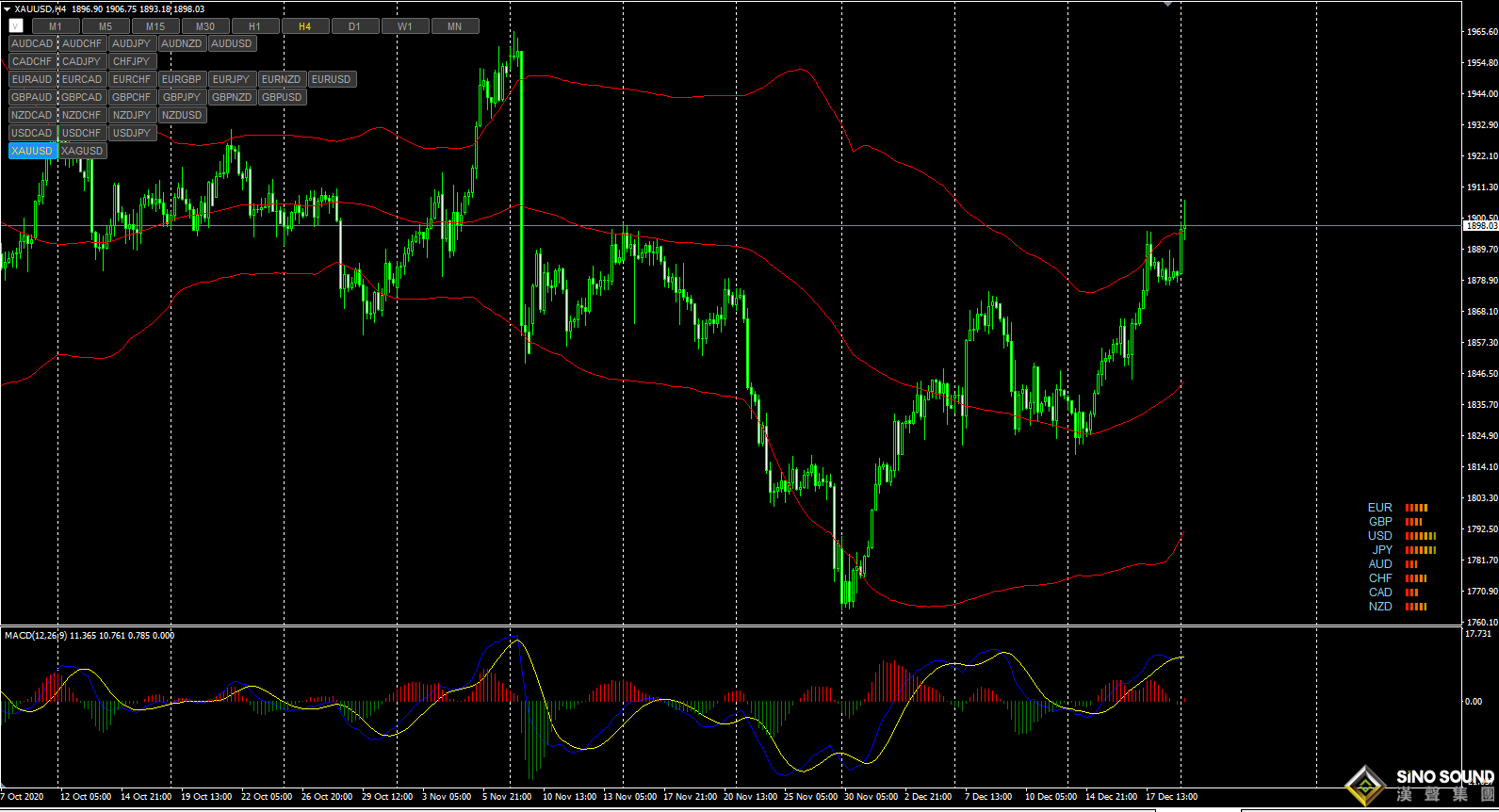The width and height of the screenshot is (1499, 812).
Task: Click the chart shift triangle marker at top
Action: (x=1168, y=5)
